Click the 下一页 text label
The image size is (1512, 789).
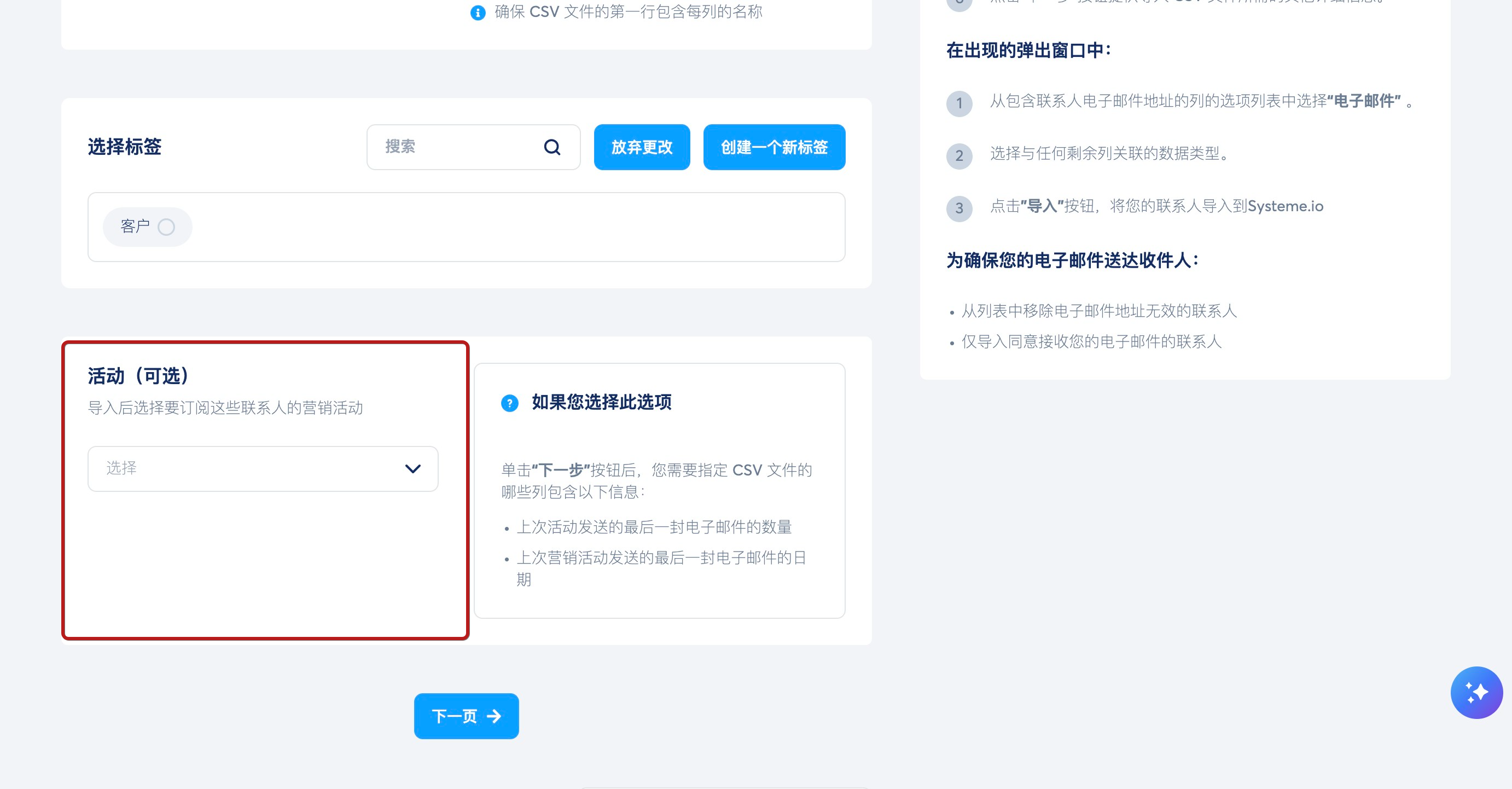(x=454, y=716)
